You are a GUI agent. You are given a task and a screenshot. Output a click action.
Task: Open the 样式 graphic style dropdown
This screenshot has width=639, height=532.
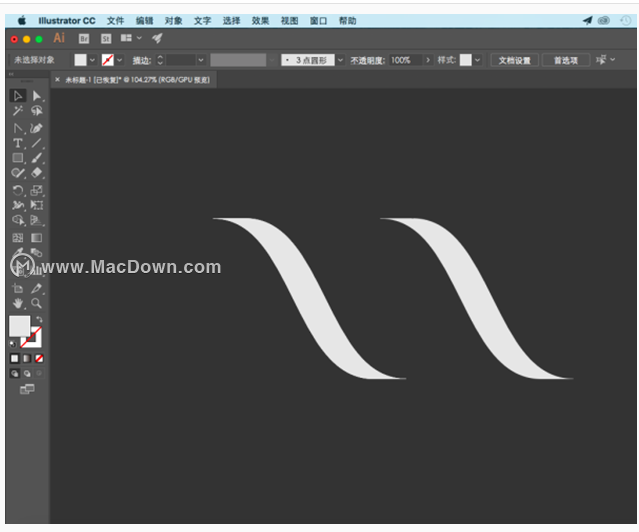478,60
